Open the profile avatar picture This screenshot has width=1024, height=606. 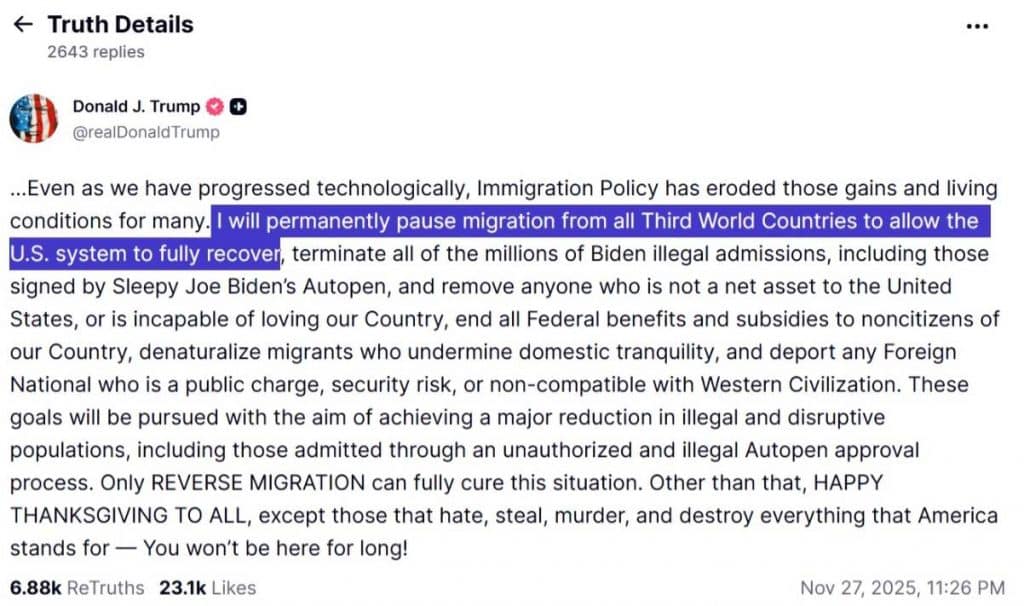34,119
